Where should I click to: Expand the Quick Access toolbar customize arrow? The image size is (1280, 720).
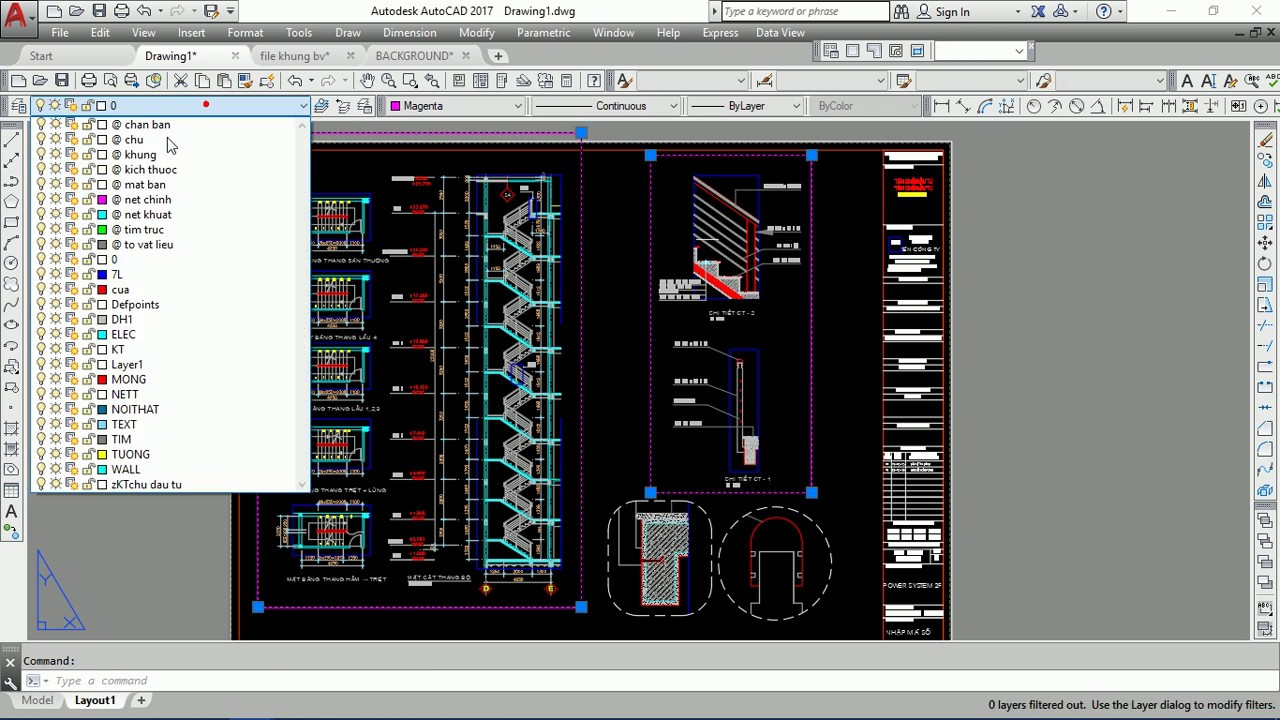pos(231,11)
